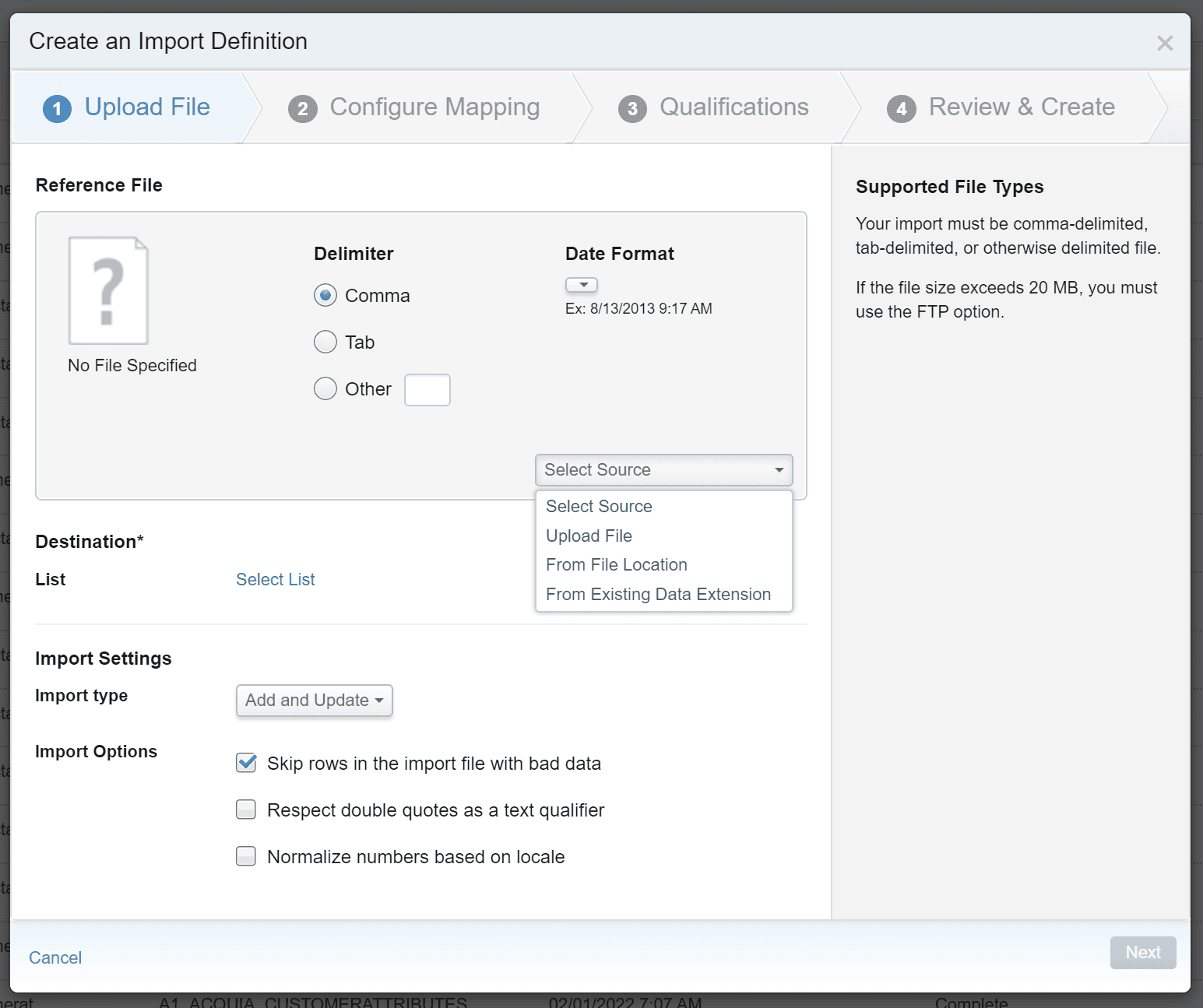Image resolution: width=1203 pixels, height=1008 pixels.
Task: Choose the Other delimiter radio button
Action: pyautogui.click(x=325, y=389)
